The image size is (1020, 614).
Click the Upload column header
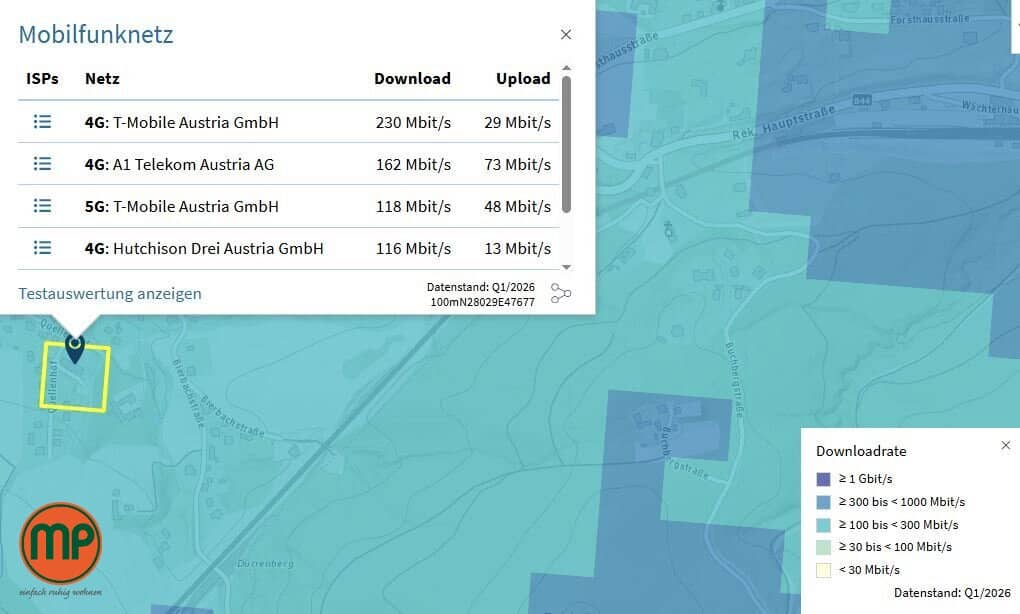(523, 79)
